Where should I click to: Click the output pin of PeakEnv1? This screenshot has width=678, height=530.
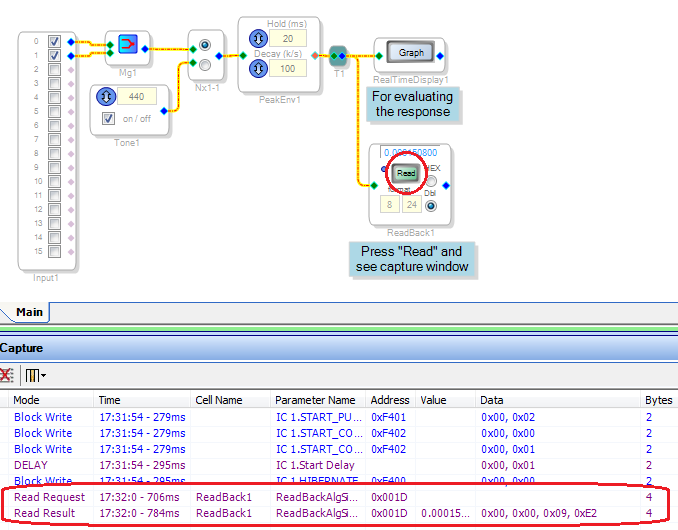point(315,55)
